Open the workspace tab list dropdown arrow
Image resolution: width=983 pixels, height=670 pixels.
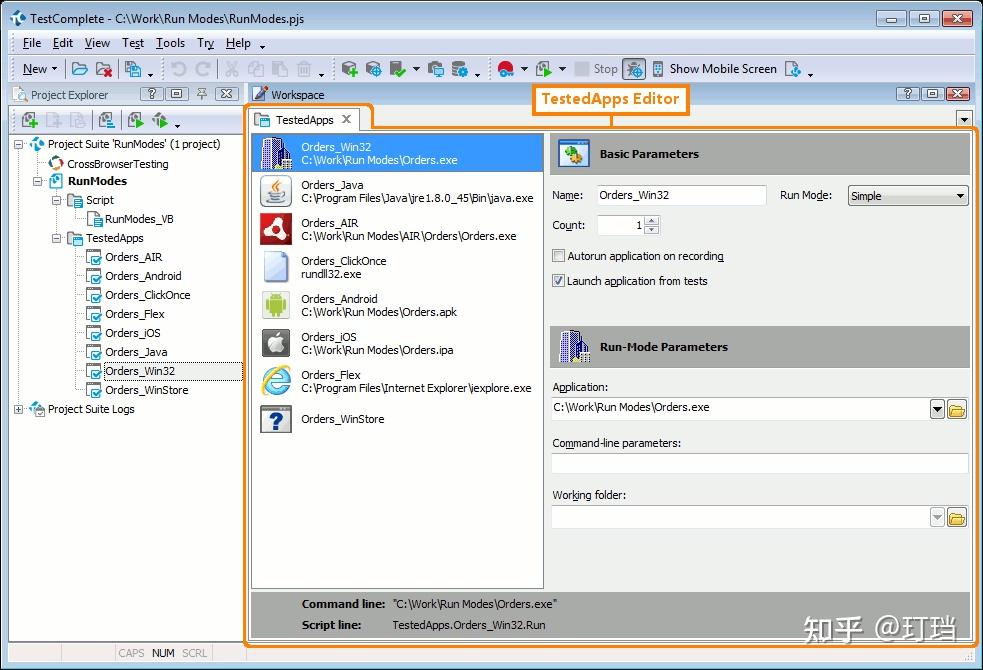964,118
